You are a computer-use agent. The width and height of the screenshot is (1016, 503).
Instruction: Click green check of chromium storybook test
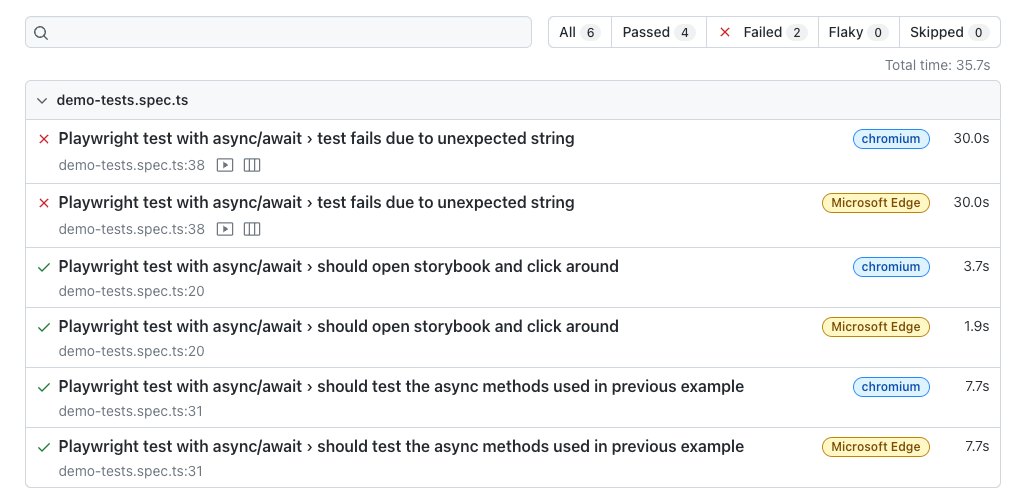43,267
